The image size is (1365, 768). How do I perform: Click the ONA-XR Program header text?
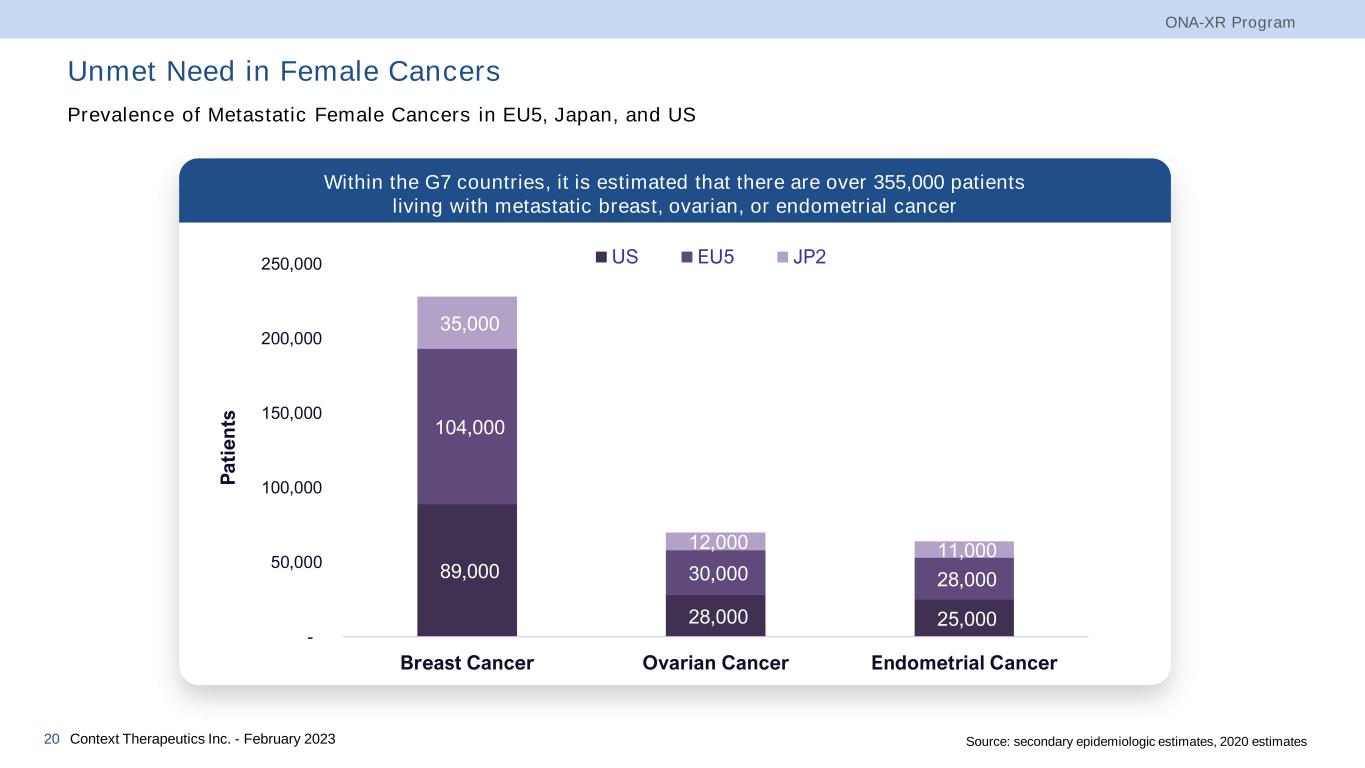(x=1230, y=22)
